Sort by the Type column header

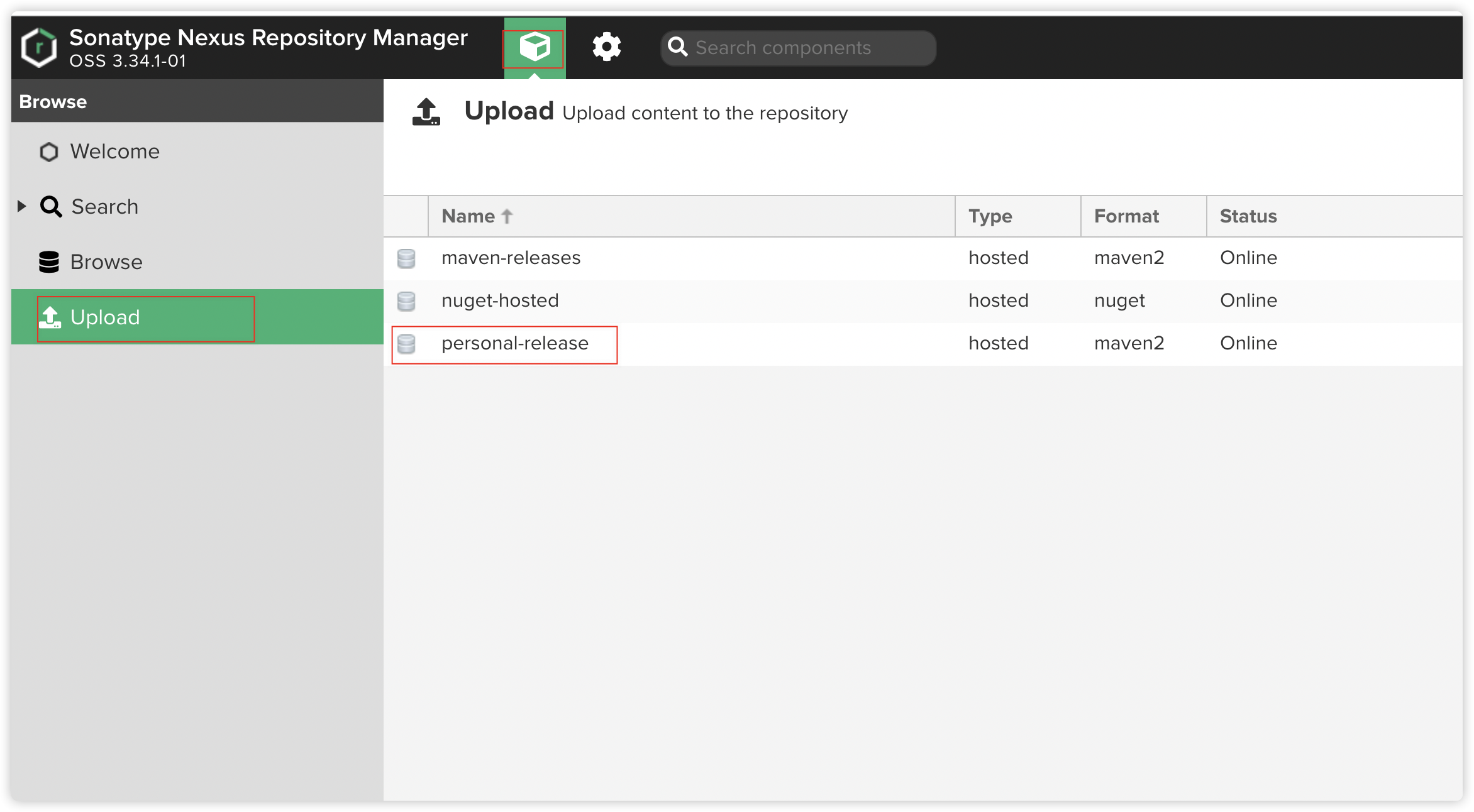(x=1017, y=216)
